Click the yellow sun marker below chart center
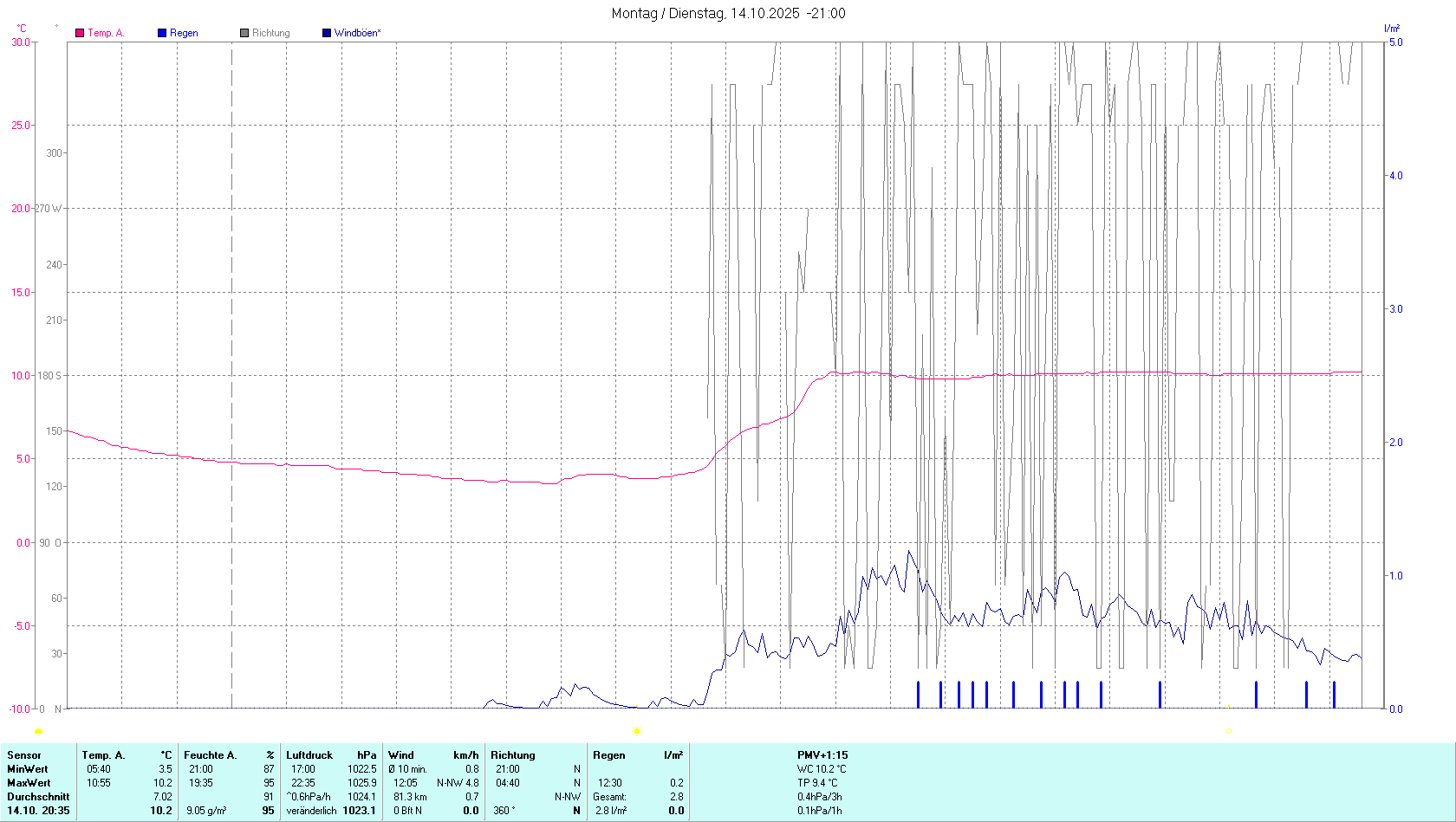Screen dimensions: 1456x822 pyautogui.click(x=636, y=731)
